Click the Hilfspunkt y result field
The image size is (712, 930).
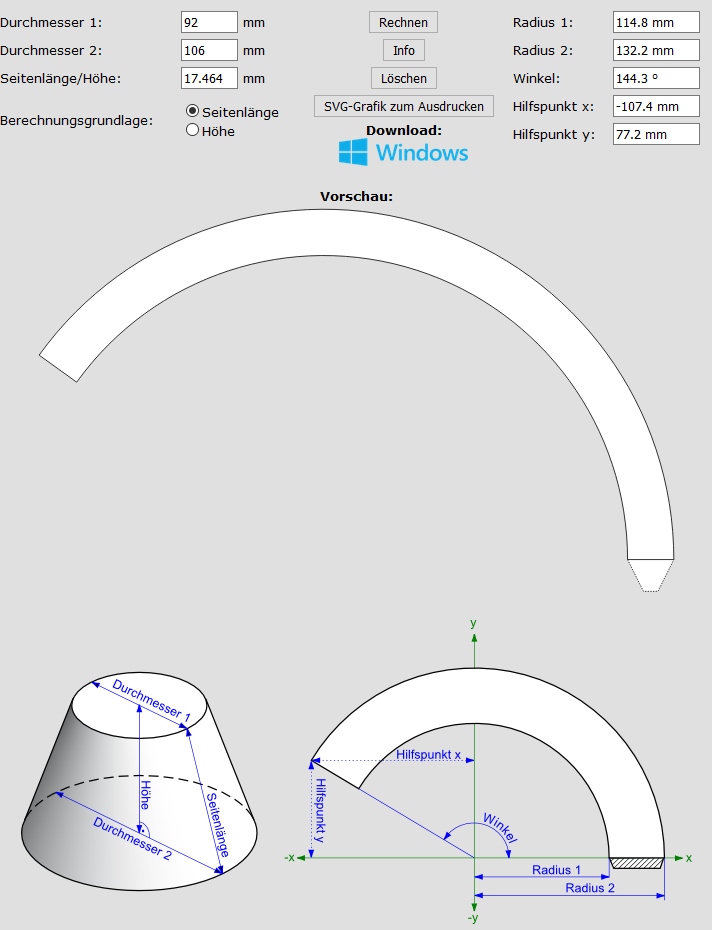pos(656,134)
